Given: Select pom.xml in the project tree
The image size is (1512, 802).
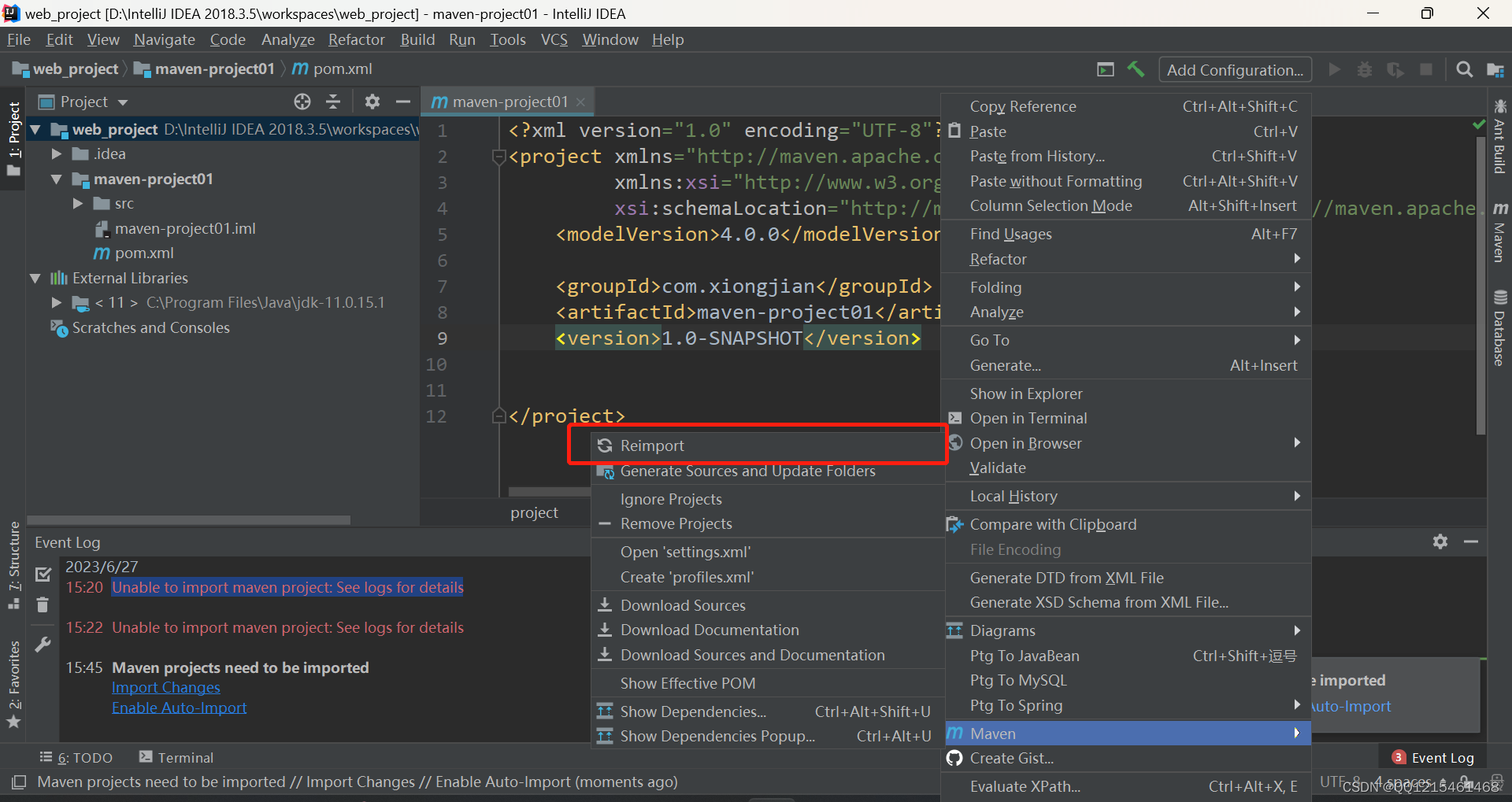Looking at the screenshot, I should (134, 253).
